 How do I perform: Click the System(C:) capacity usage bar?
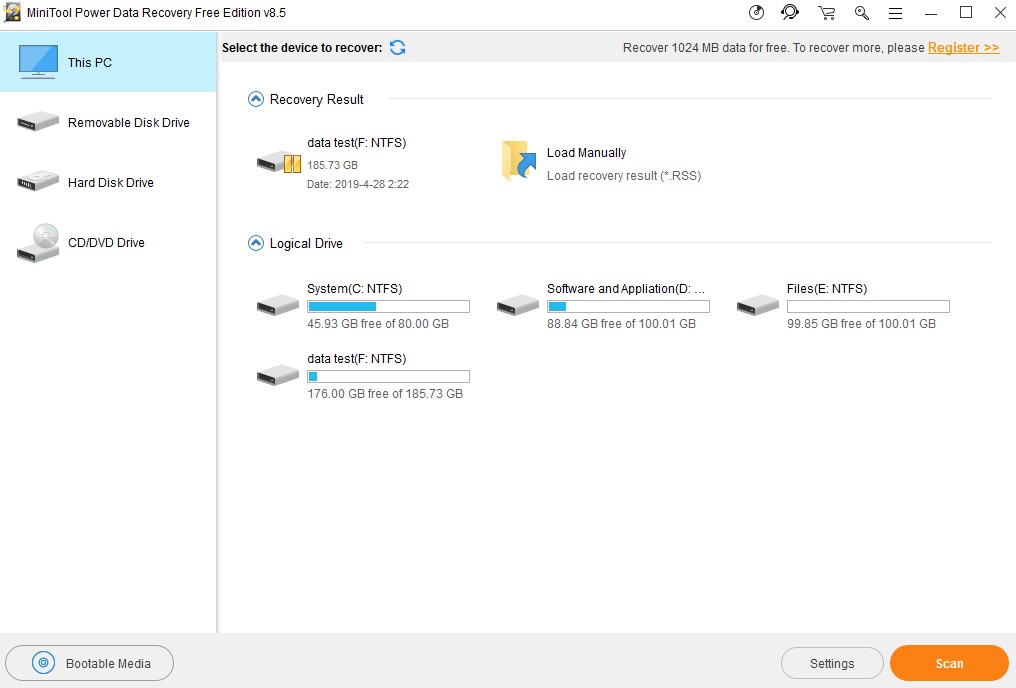pyautogui.click(x=388, y=305)
